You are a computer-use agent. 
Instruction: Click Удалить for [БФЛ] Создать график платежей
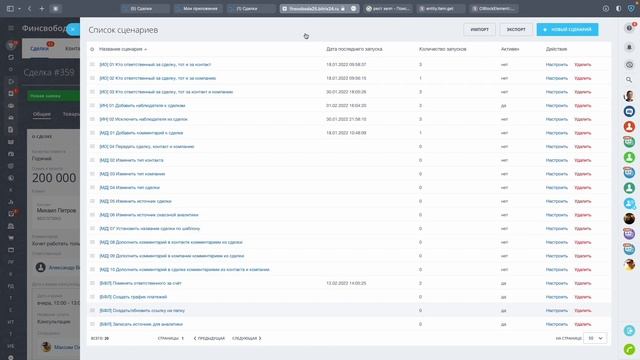point(583,297)
